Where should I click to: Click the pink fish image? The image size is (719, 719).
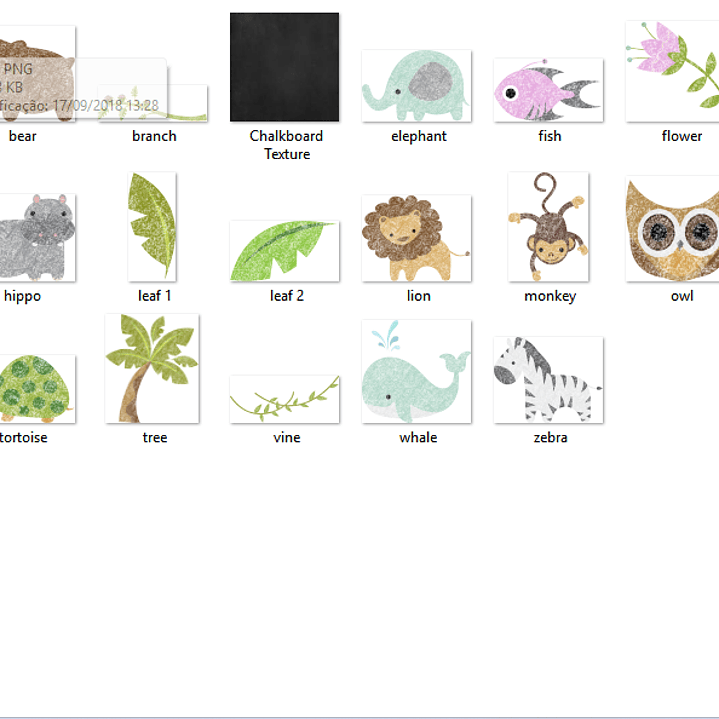(548, 90)
